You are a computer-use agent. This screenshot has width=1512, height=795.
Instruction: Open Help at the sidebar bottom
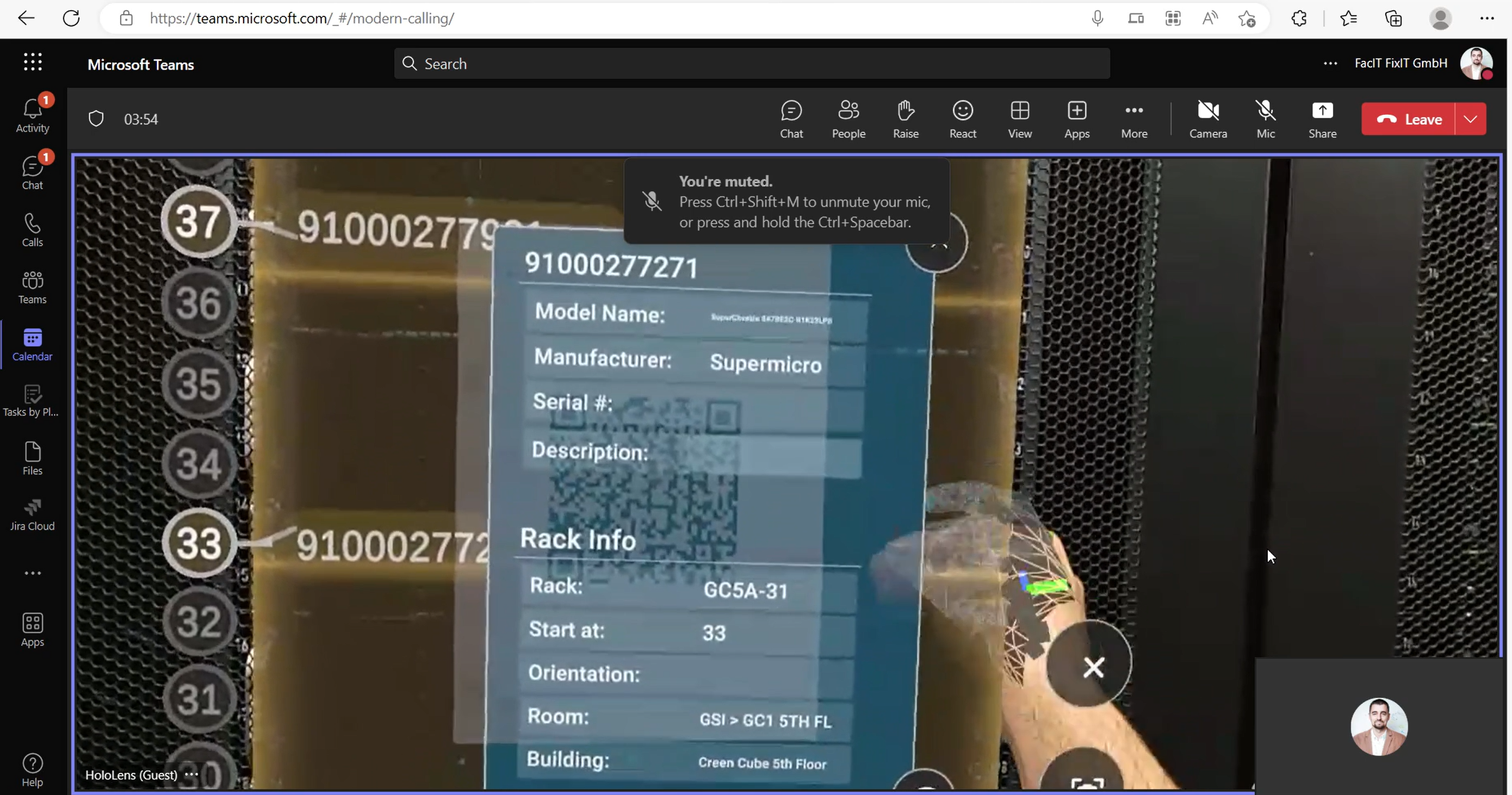32,771
